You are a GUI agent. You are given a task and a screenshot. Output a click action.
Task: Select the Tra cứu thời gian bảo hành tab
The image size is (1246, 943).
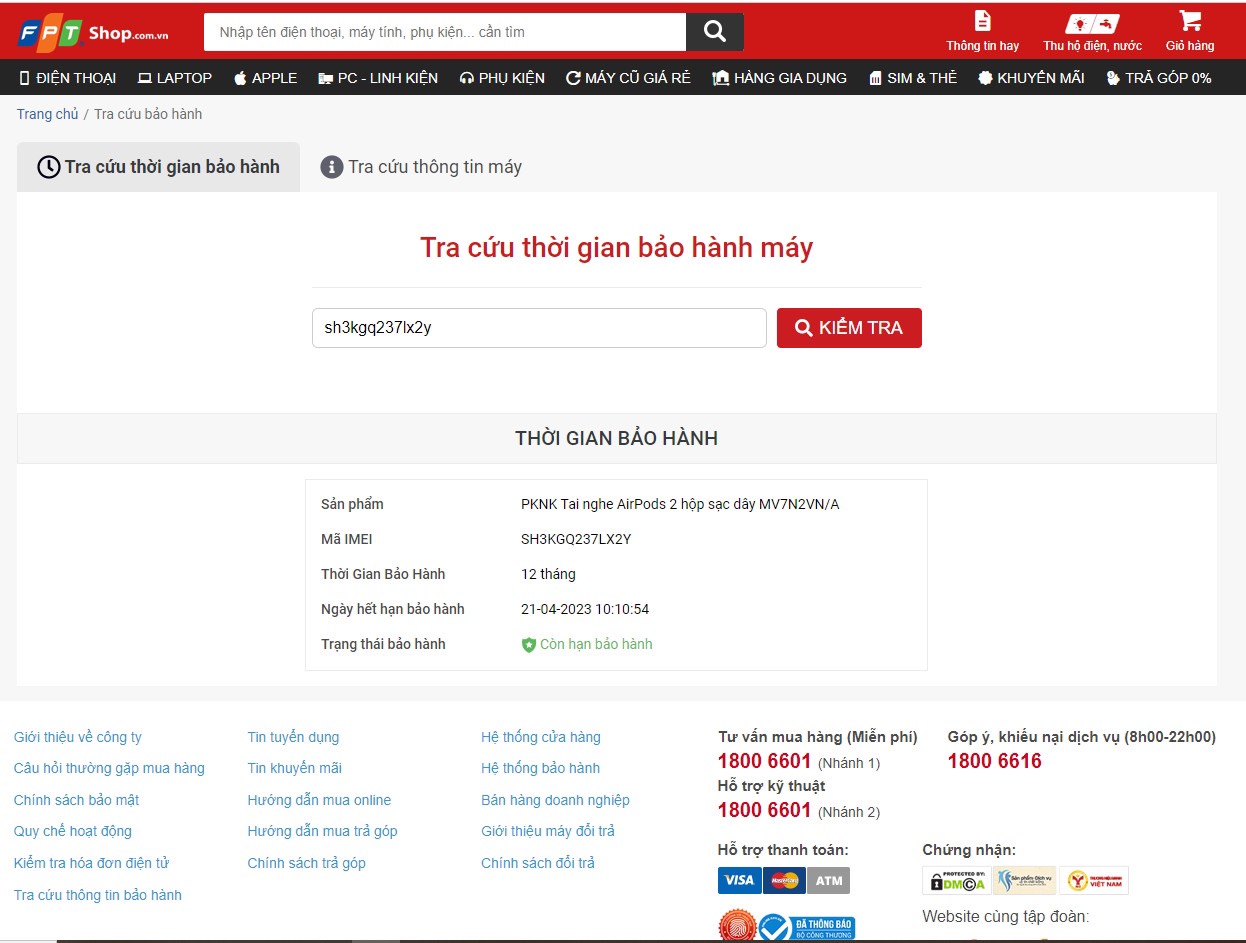(158, 167)
